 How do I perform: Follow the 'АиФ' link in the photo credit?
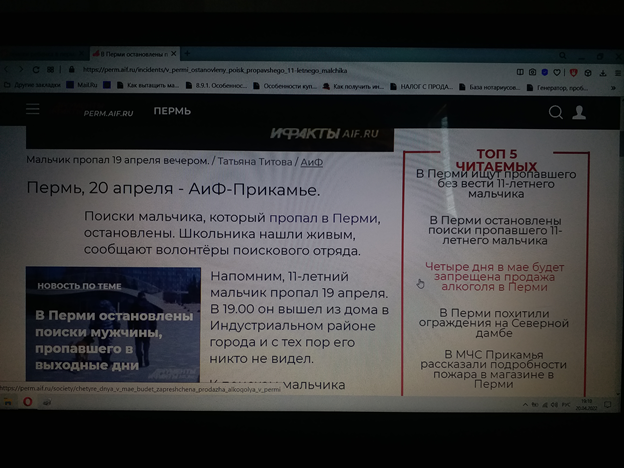(311, 162)
